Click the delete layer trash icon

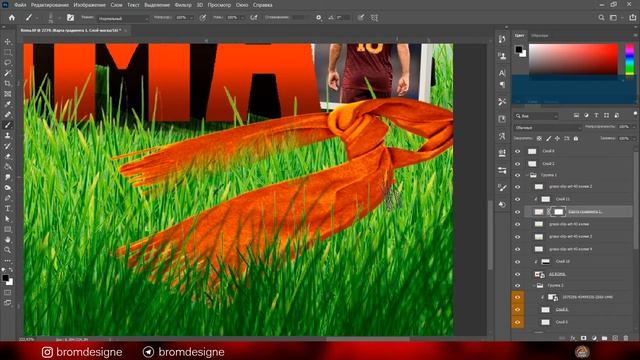pyautogui.click(x=626, y=338)
